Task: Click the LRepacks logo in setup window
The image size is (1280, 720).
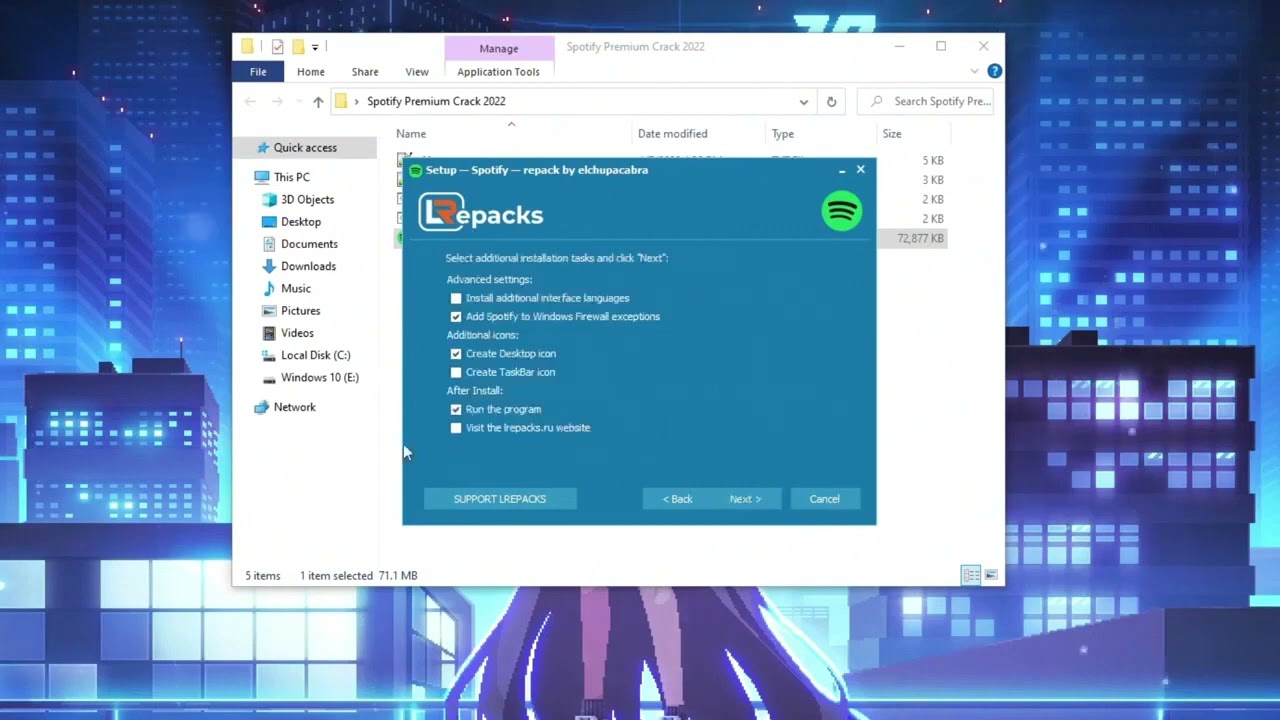Action: (x=481, y=213)
